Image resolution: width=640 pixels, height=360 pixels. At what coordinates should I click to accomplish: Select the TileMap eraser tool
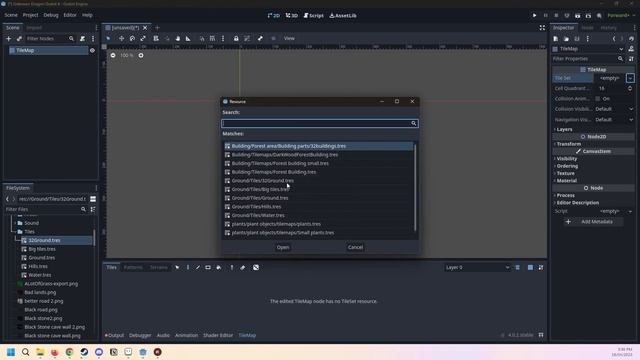tap(242, 267)
